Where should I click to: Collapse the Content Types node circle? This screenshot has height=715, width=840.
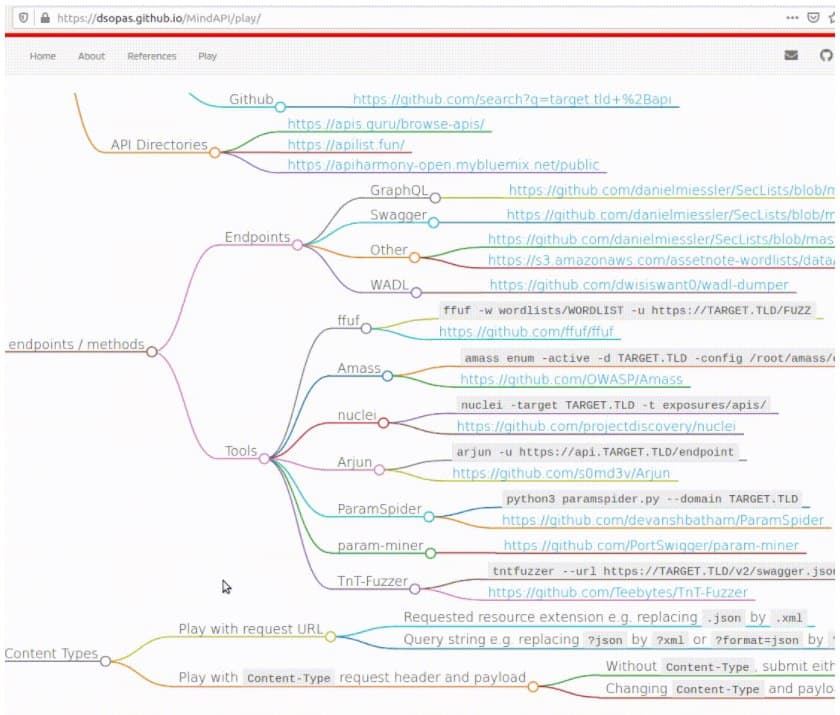pyautogui.click(x=106, y=661)
